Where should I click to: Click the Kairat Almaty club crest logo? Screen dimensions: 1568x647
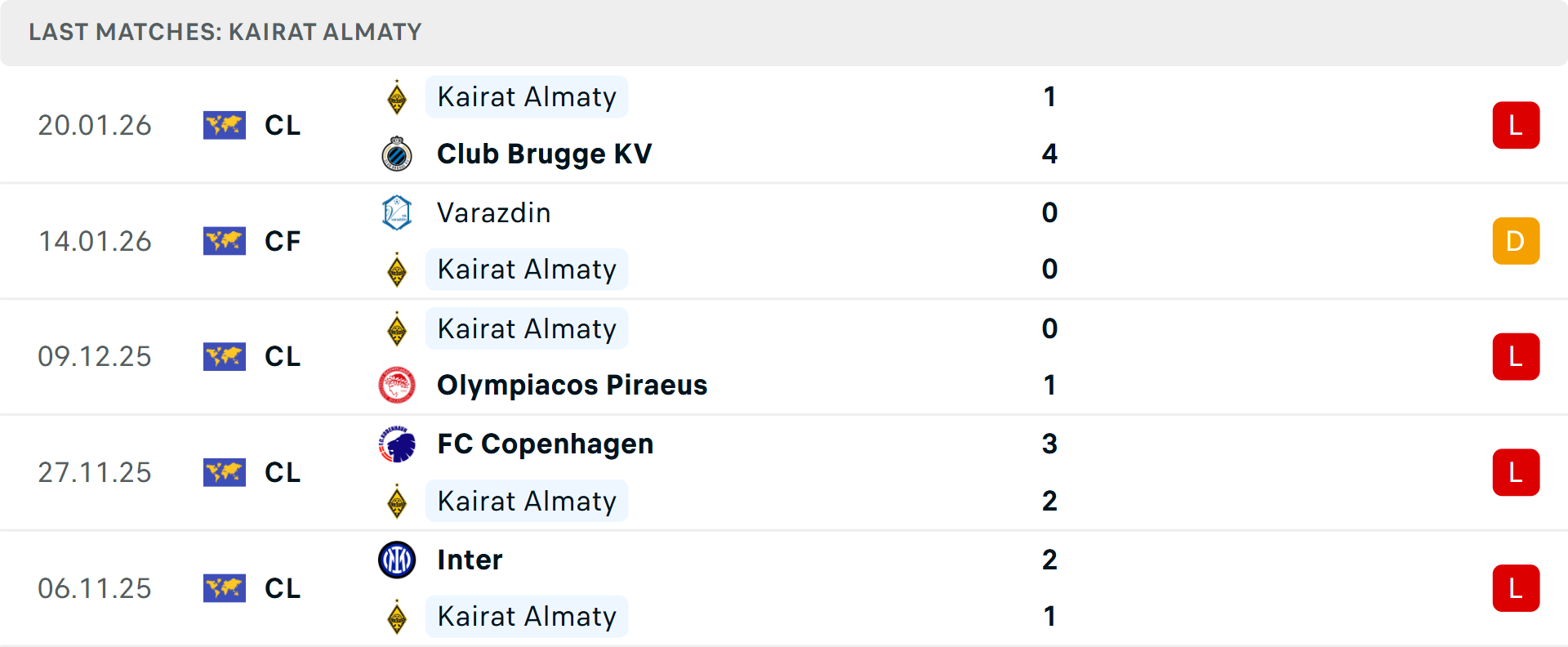pos(398,96)
